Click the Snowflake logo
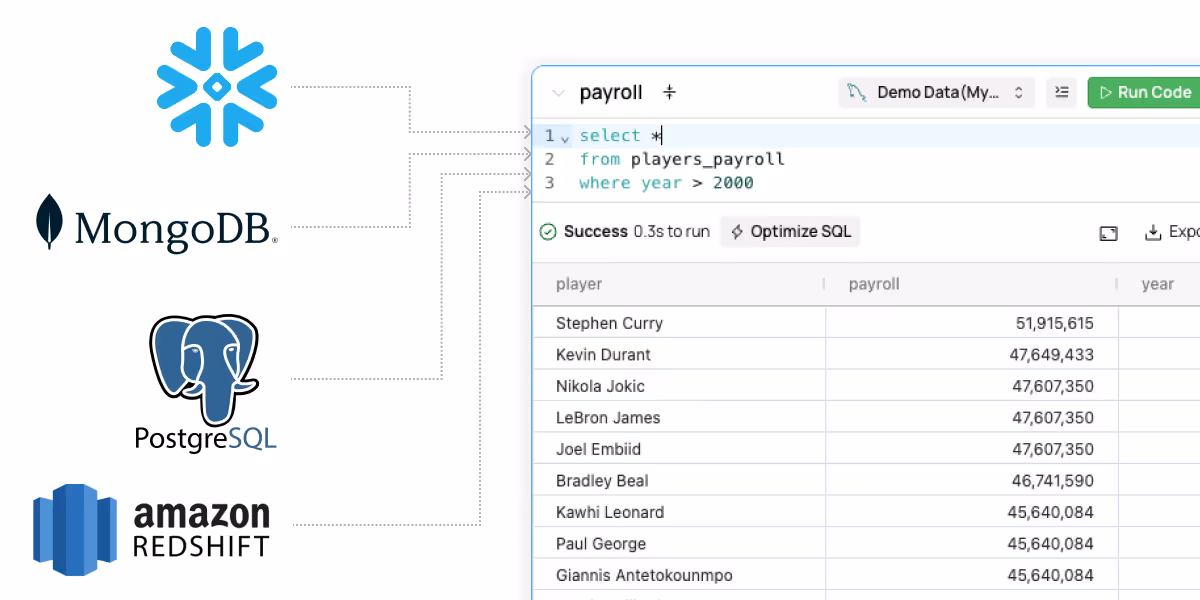The image size is (1200, 600). (217, 87)
